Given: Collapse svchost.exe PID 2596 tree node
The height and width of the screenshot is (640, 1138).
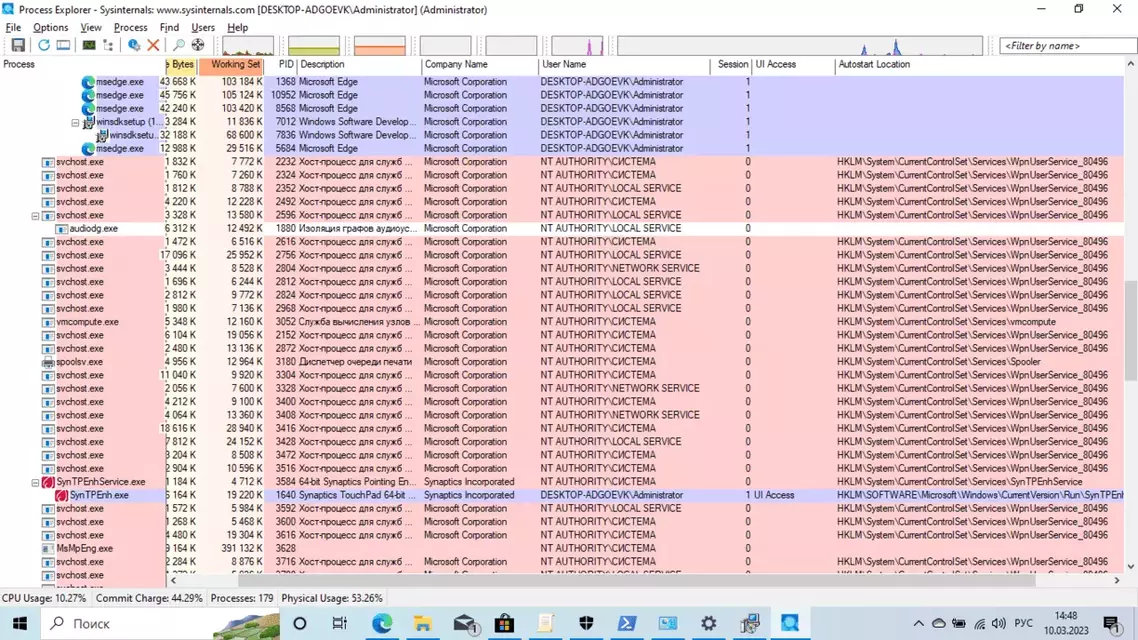Looking at the screenshot, I should pyautogui.click(x=35, y=216).
